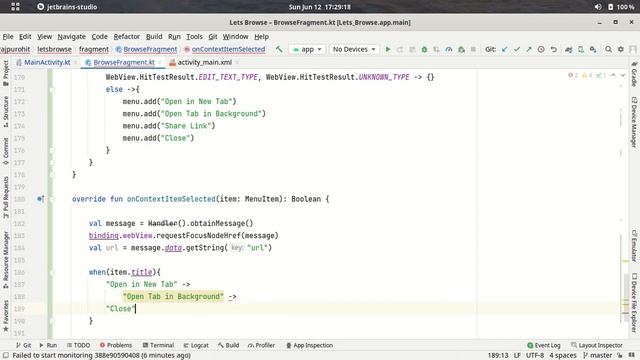Collapse the onContextItemSelected function fold marker
The image size is (640, 360).
click(52, 199)
